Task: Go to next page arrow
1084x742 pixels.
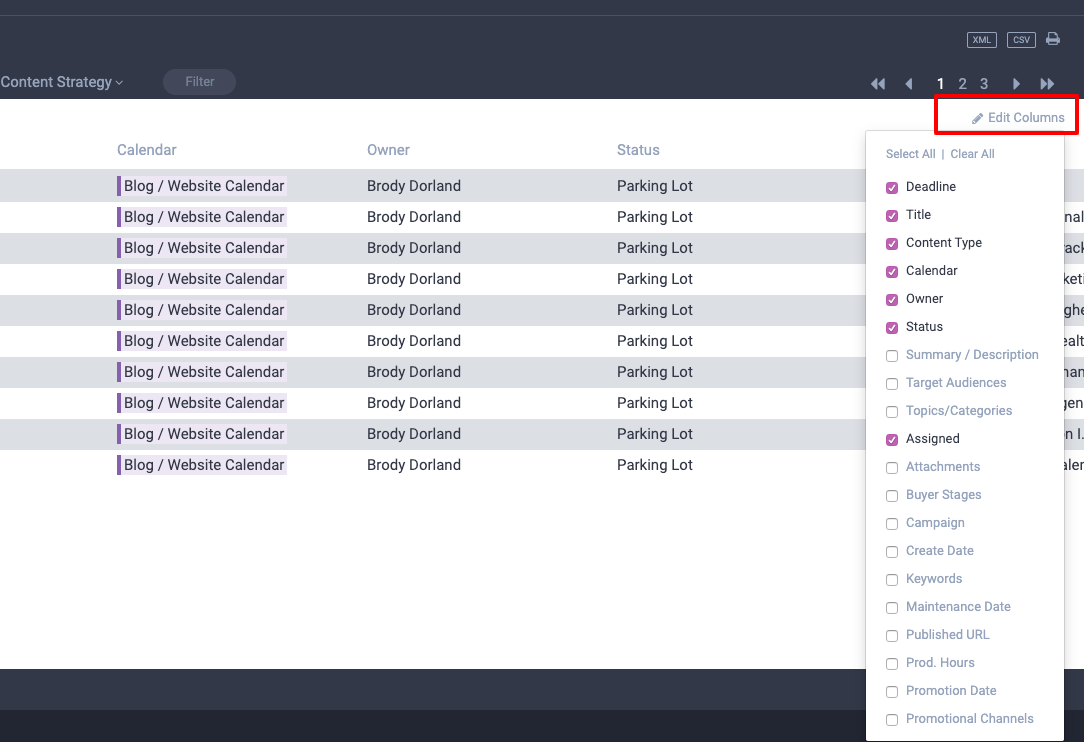Action: tap(1016, 84)
